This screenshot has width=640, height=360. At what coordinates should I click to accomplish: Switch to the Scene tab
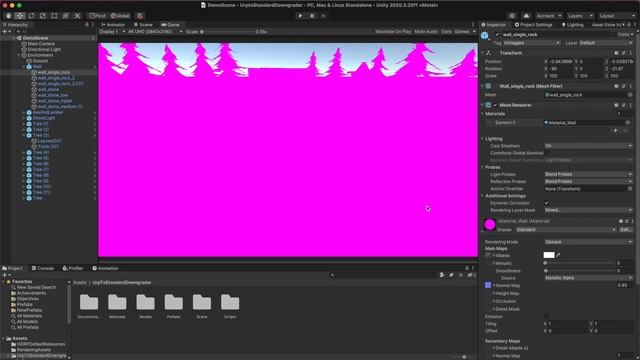(143, 25)
